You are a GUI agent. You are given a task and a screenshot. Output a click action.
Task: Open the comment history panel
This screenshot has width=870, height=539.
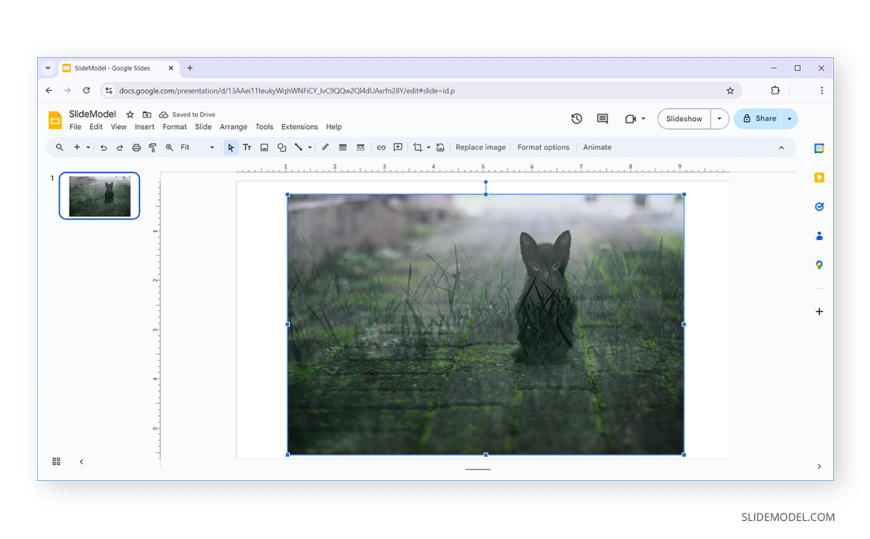point(602,119)
